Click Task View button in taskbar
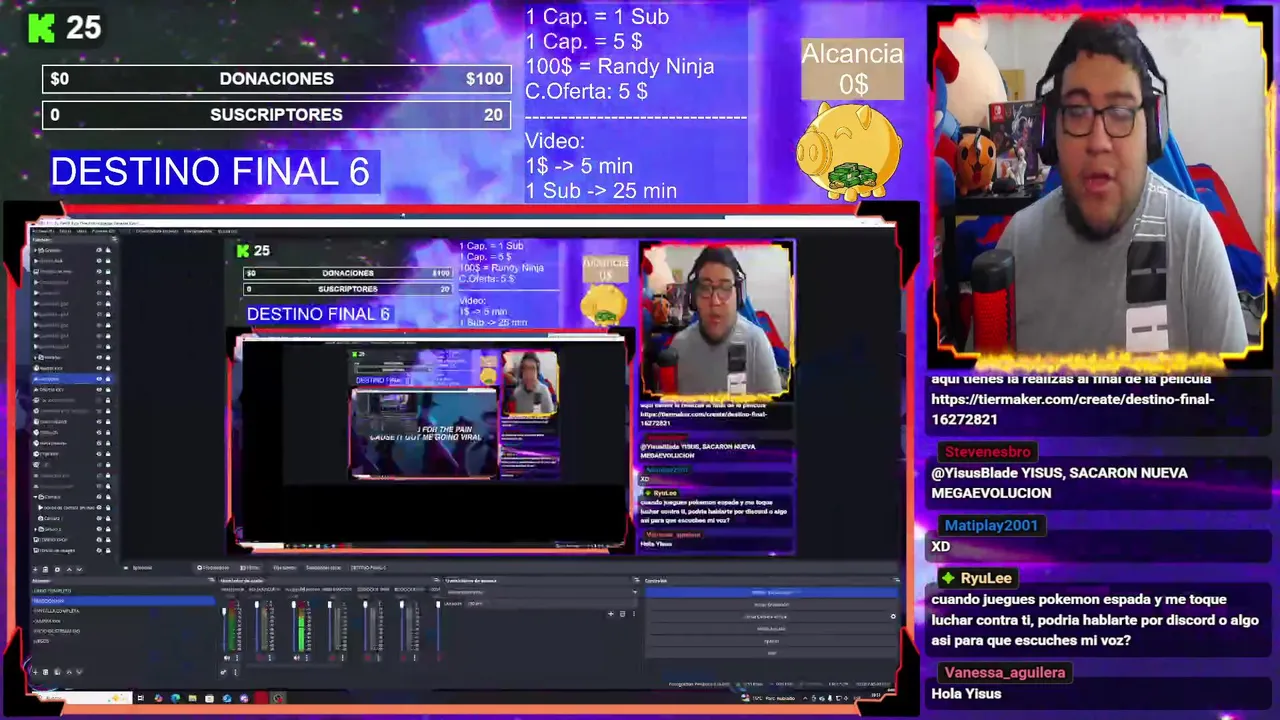 point(141,698)
